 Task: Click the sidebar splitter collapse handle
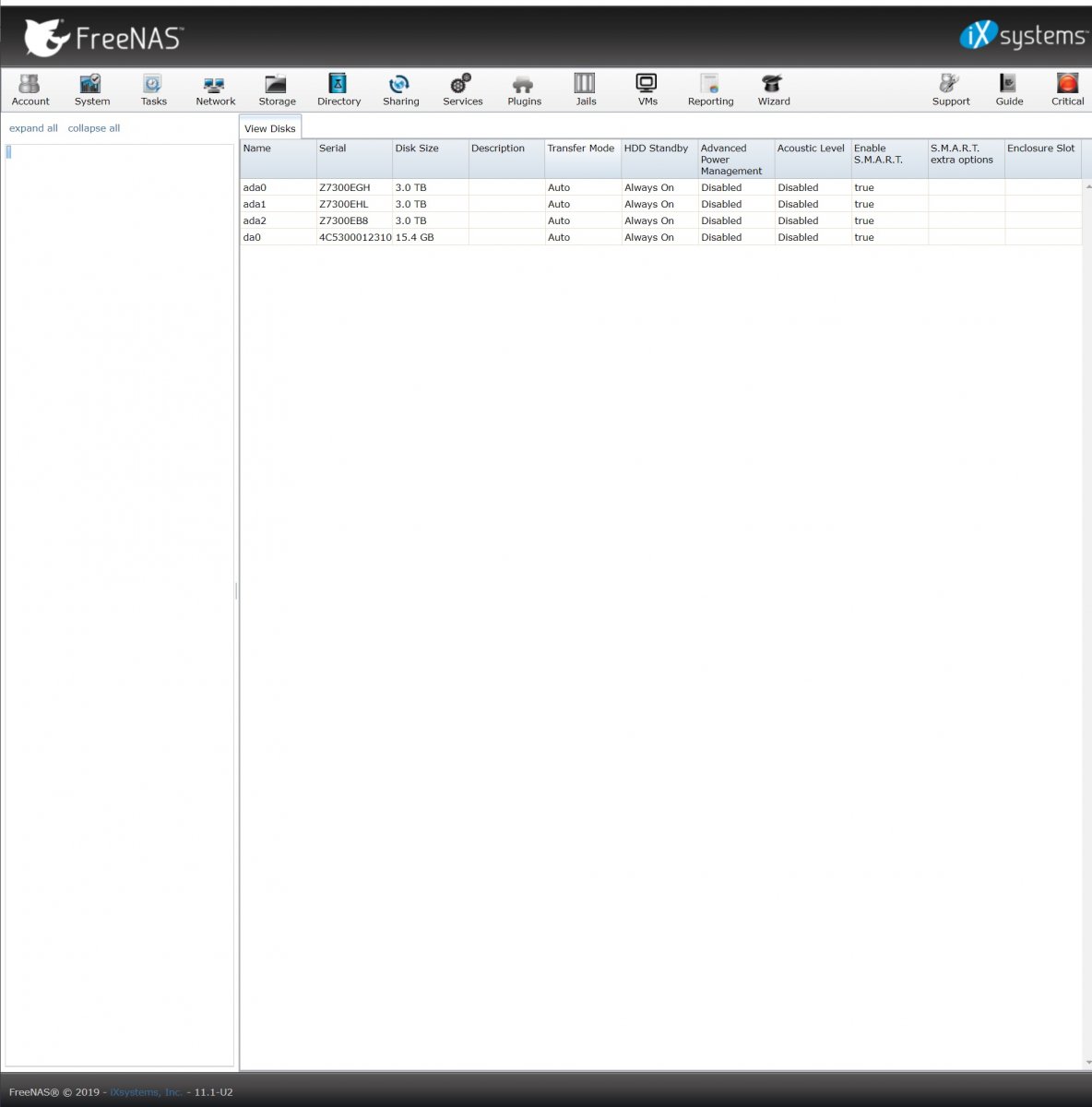(236, 590)
